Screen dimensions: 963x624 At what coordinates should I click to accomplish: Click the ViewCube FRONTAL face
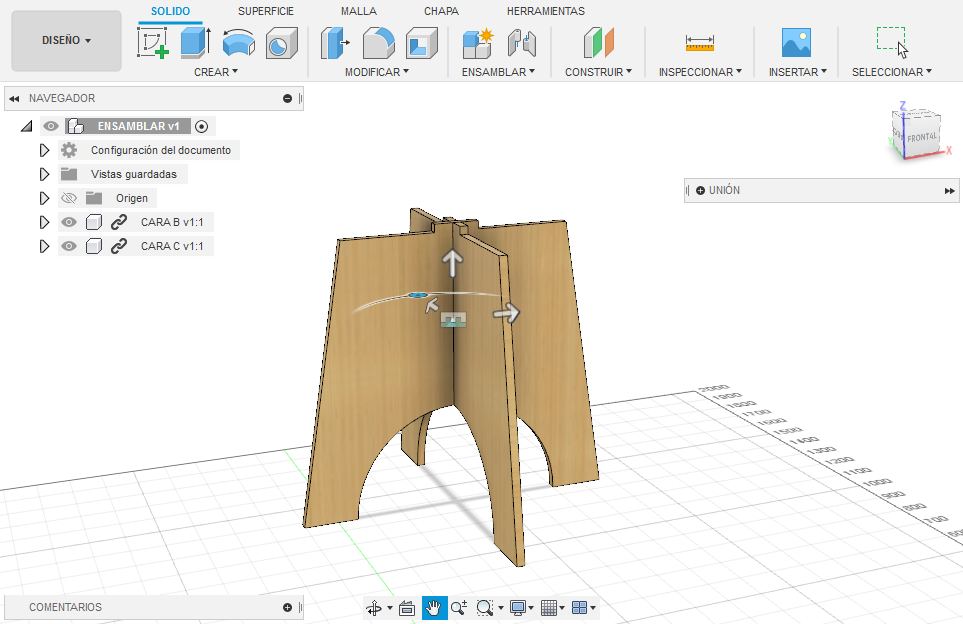[x=922, y=137]
